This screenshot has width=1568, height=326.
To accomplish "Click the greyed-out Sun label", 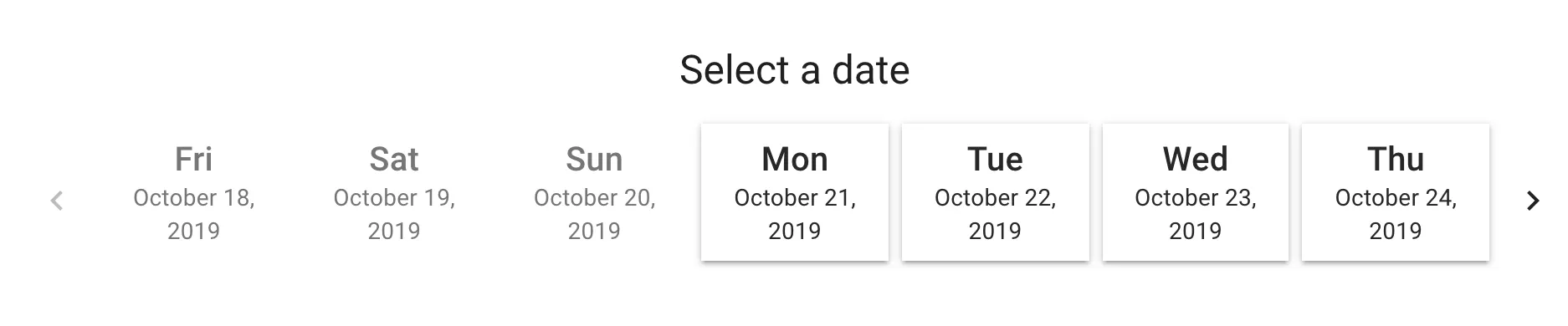I will point(594,159).
